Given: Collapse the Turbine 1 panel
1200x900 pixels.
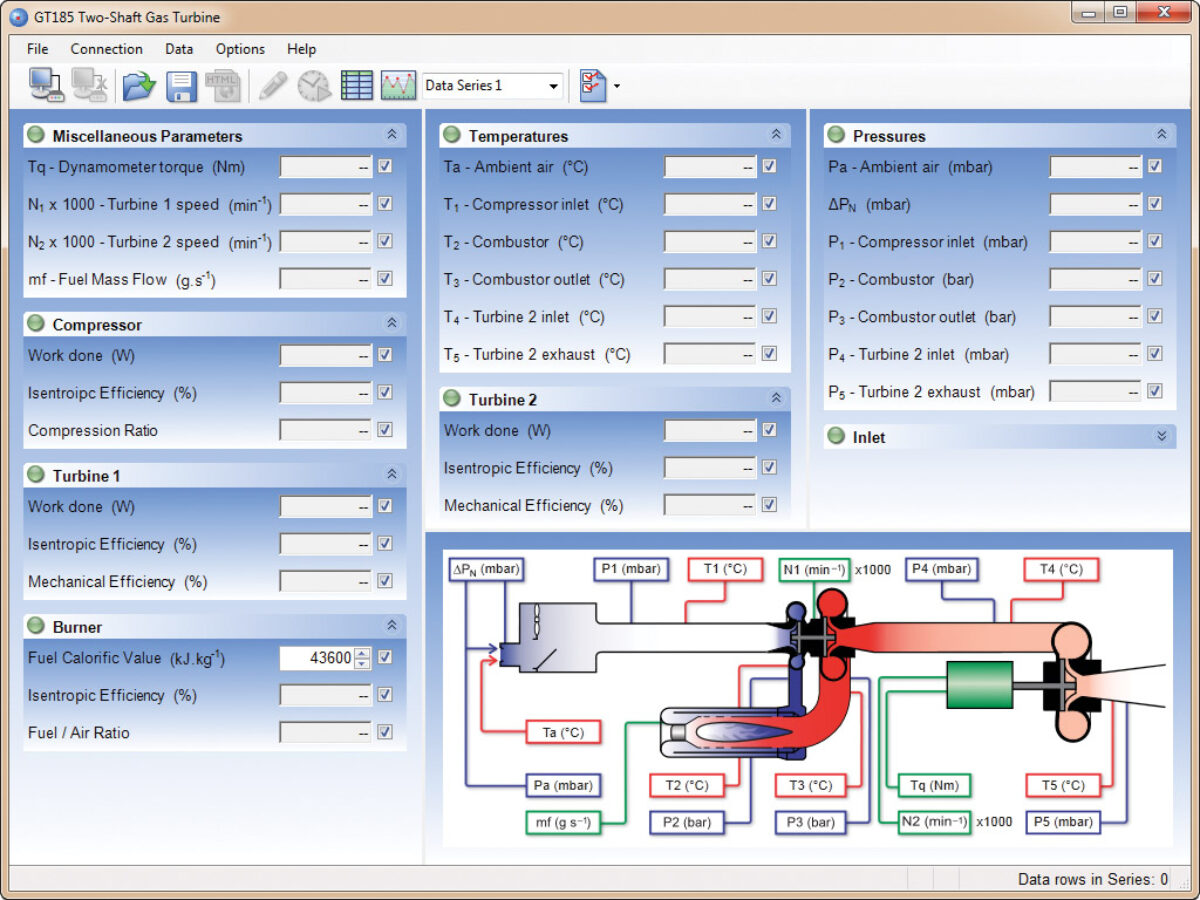Looking at the screenshot, I should [x=391, y=474].
